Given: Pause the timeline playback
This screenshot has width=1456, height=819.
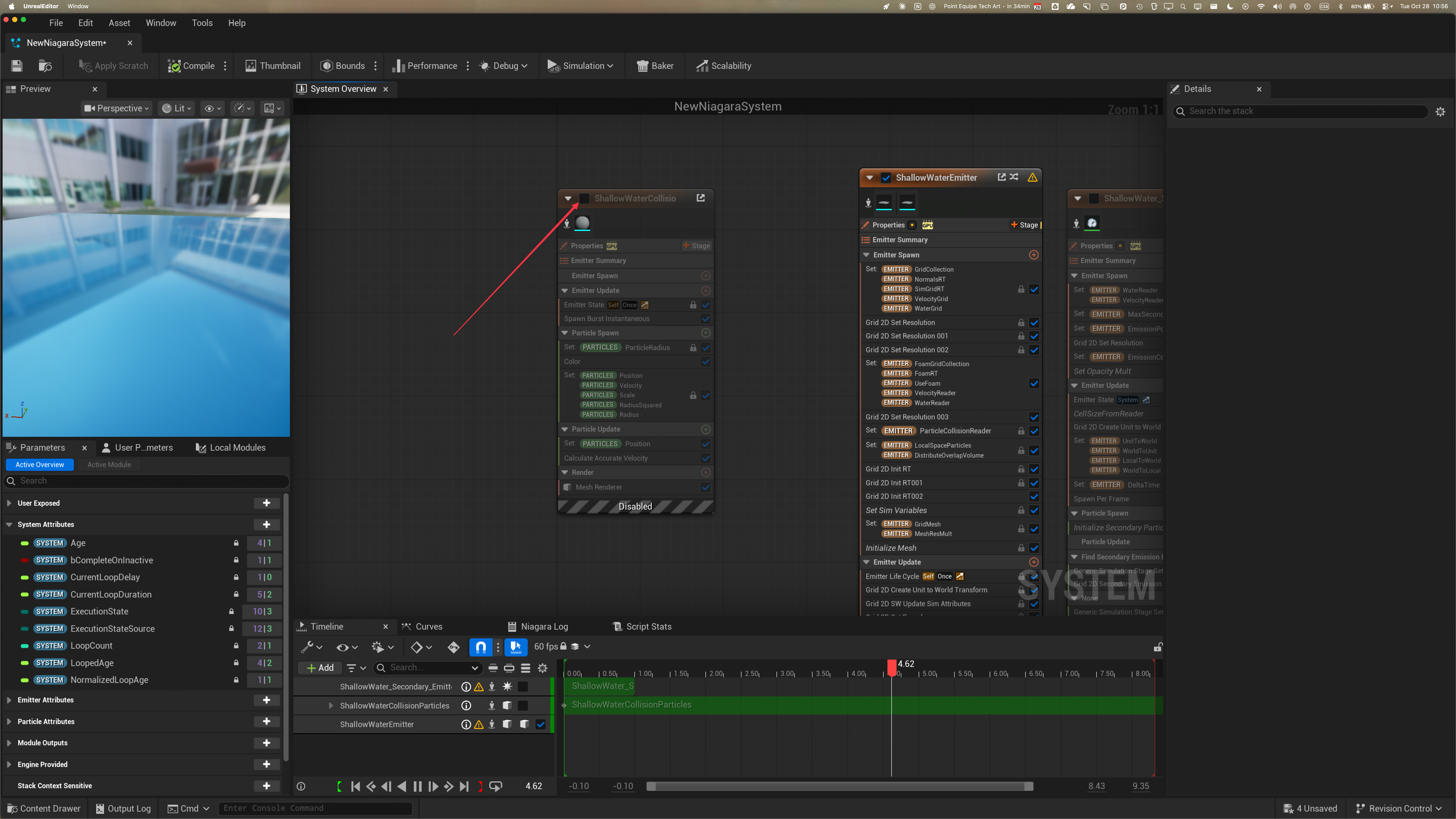Looking at the screenshot, I should [x=418, y=786].
